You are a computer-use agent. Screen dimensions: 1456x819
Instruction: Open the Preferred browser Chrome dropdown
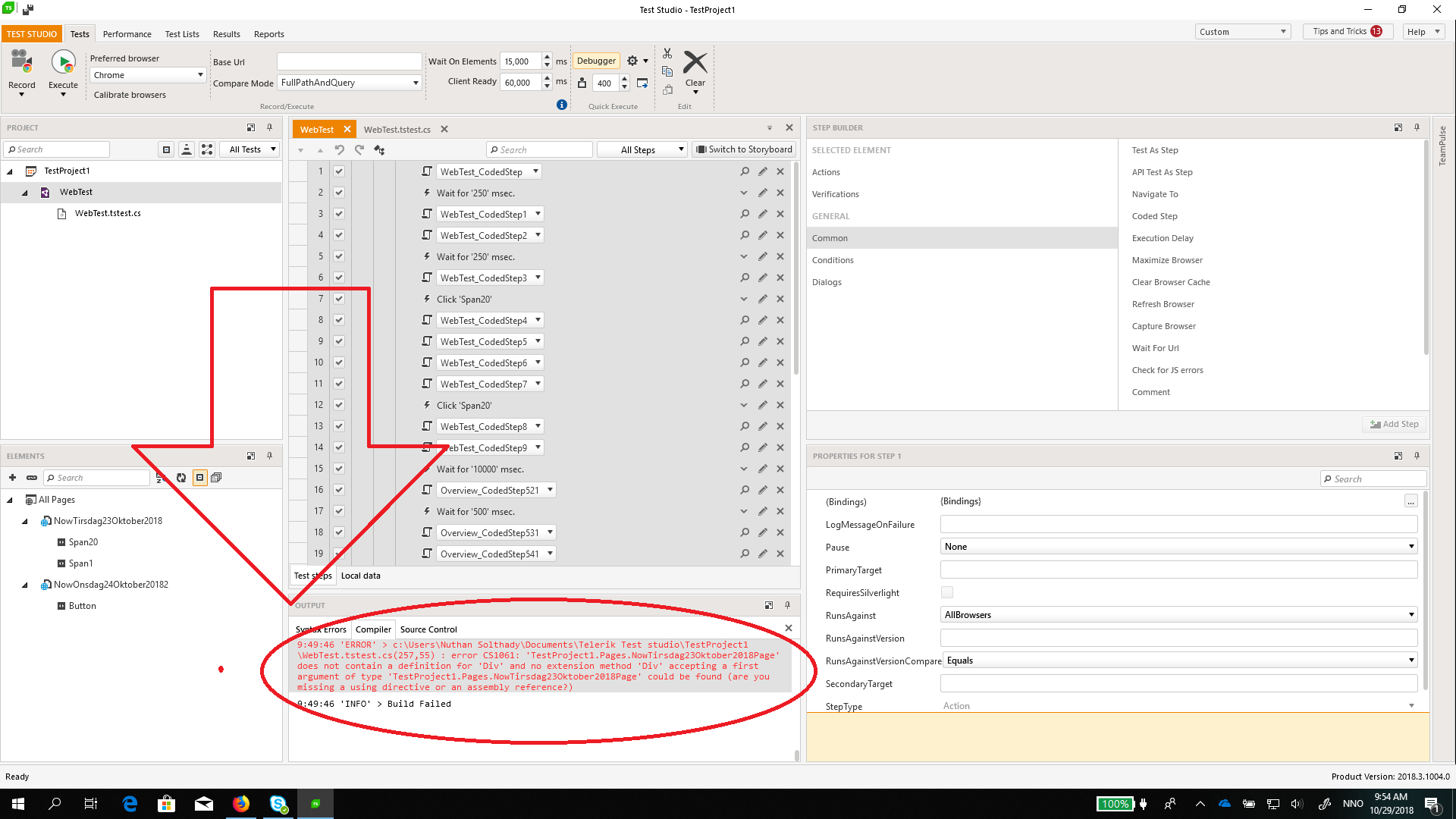coord(148,75)
